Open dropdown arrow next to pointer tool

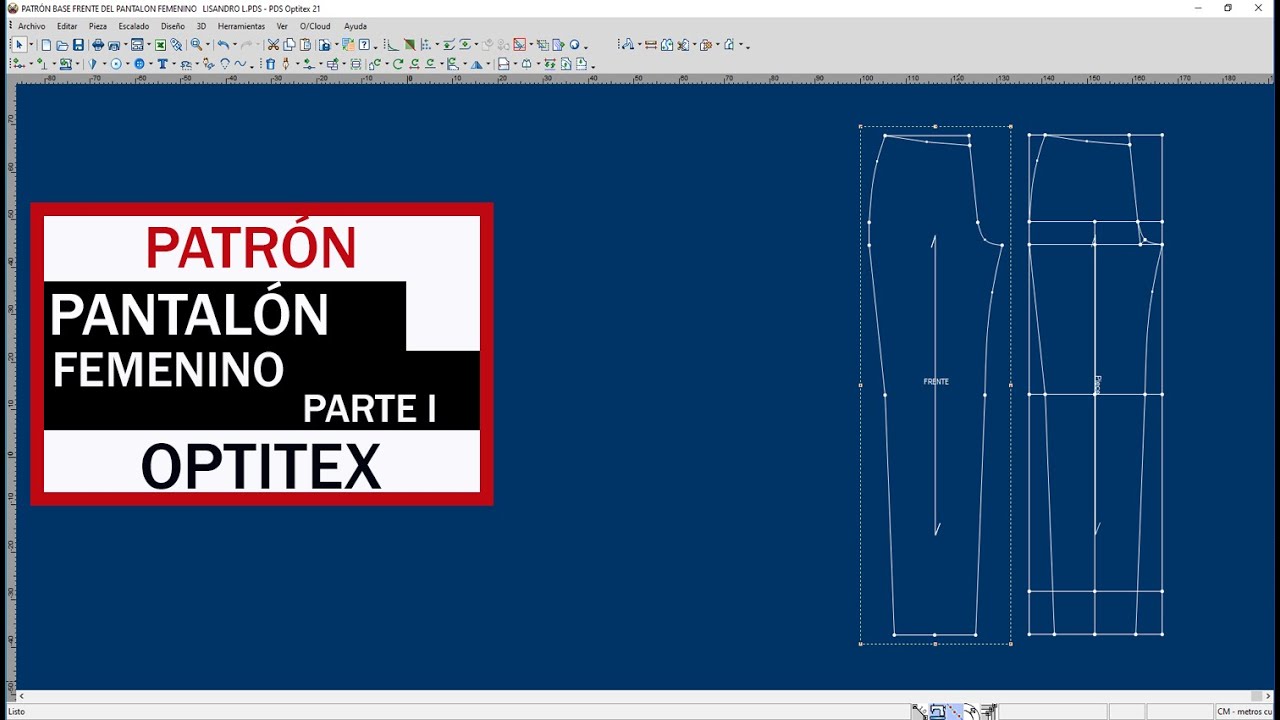[31, 45]
